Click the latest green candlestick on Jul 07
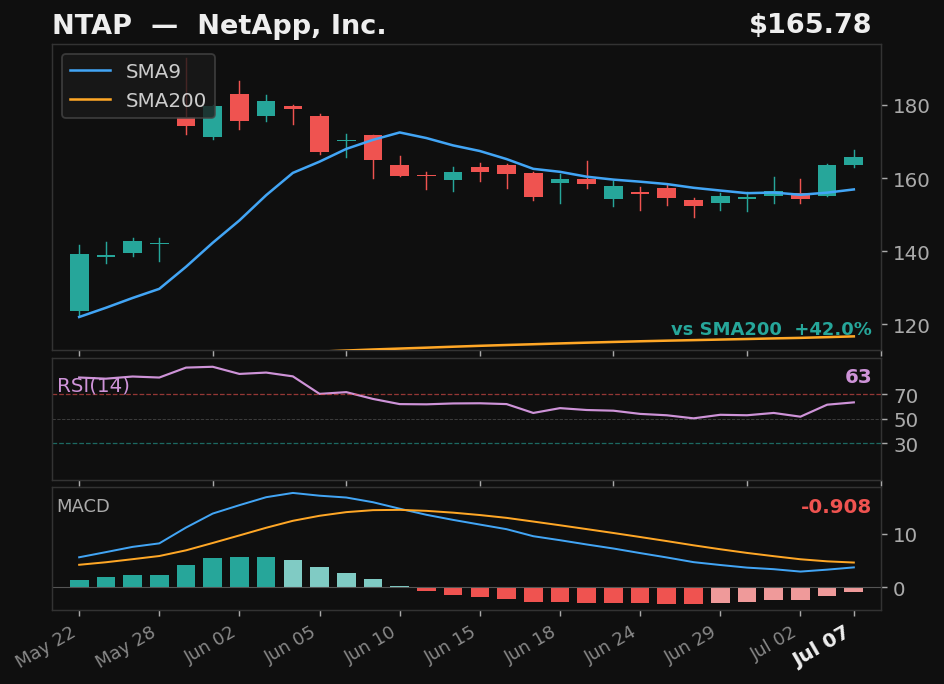This screenshot has width=944, height=684. click(854, 160)
